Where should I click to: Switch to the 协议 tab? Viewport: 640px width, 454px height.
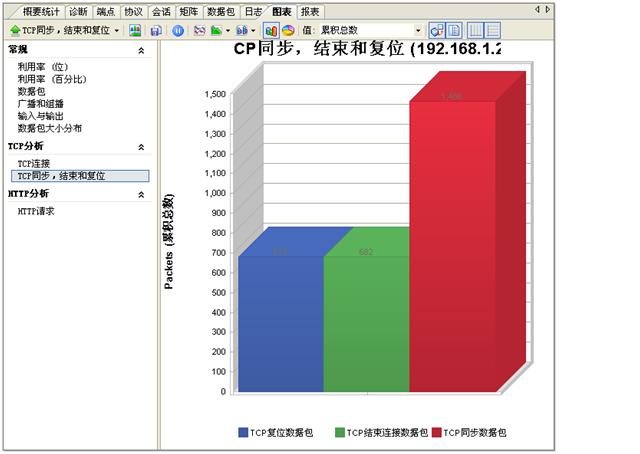pyautogui.click(x=133, y=12)
